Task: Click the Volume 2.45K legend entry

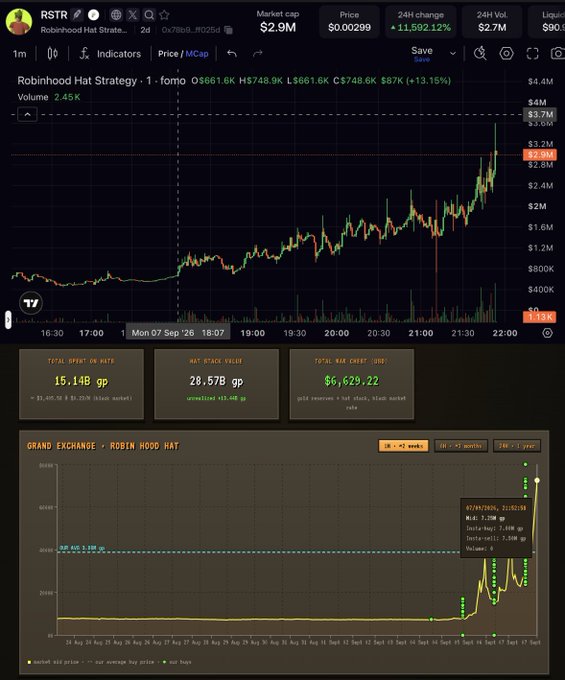Action: coord(49,97)
